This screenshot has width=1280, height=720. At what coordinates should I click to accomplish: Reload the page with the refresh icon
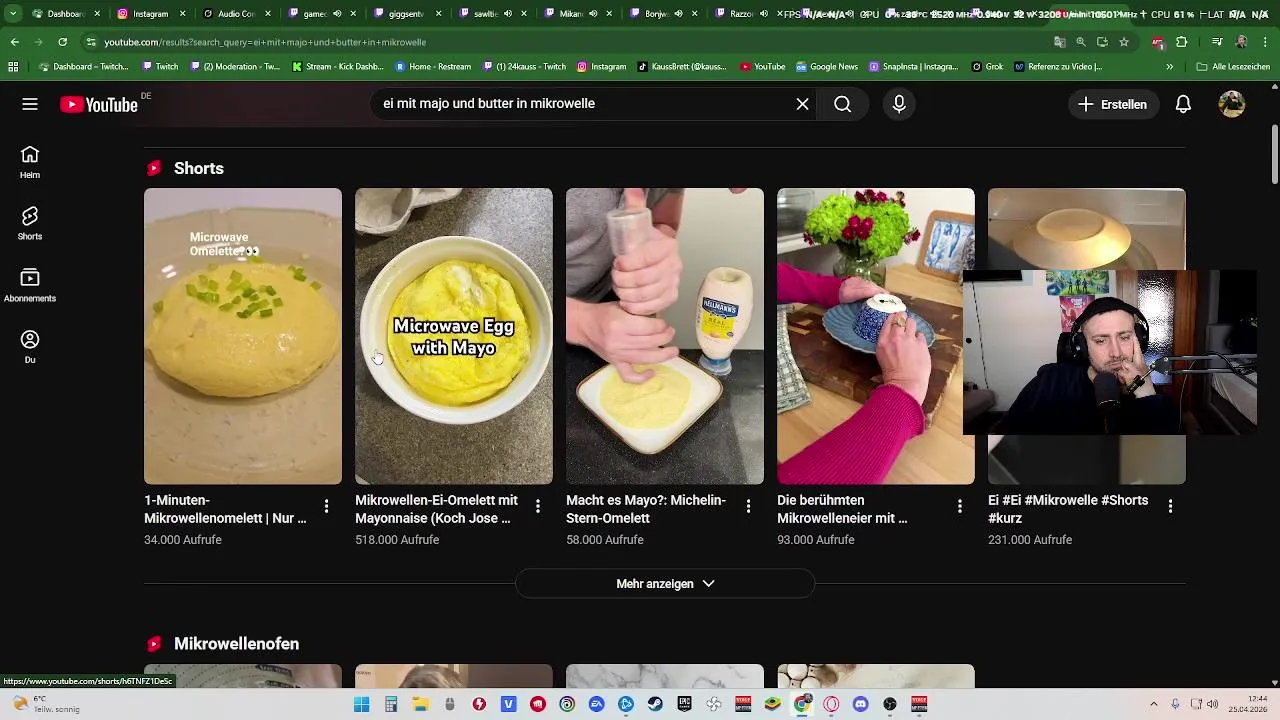click(62, 42)
